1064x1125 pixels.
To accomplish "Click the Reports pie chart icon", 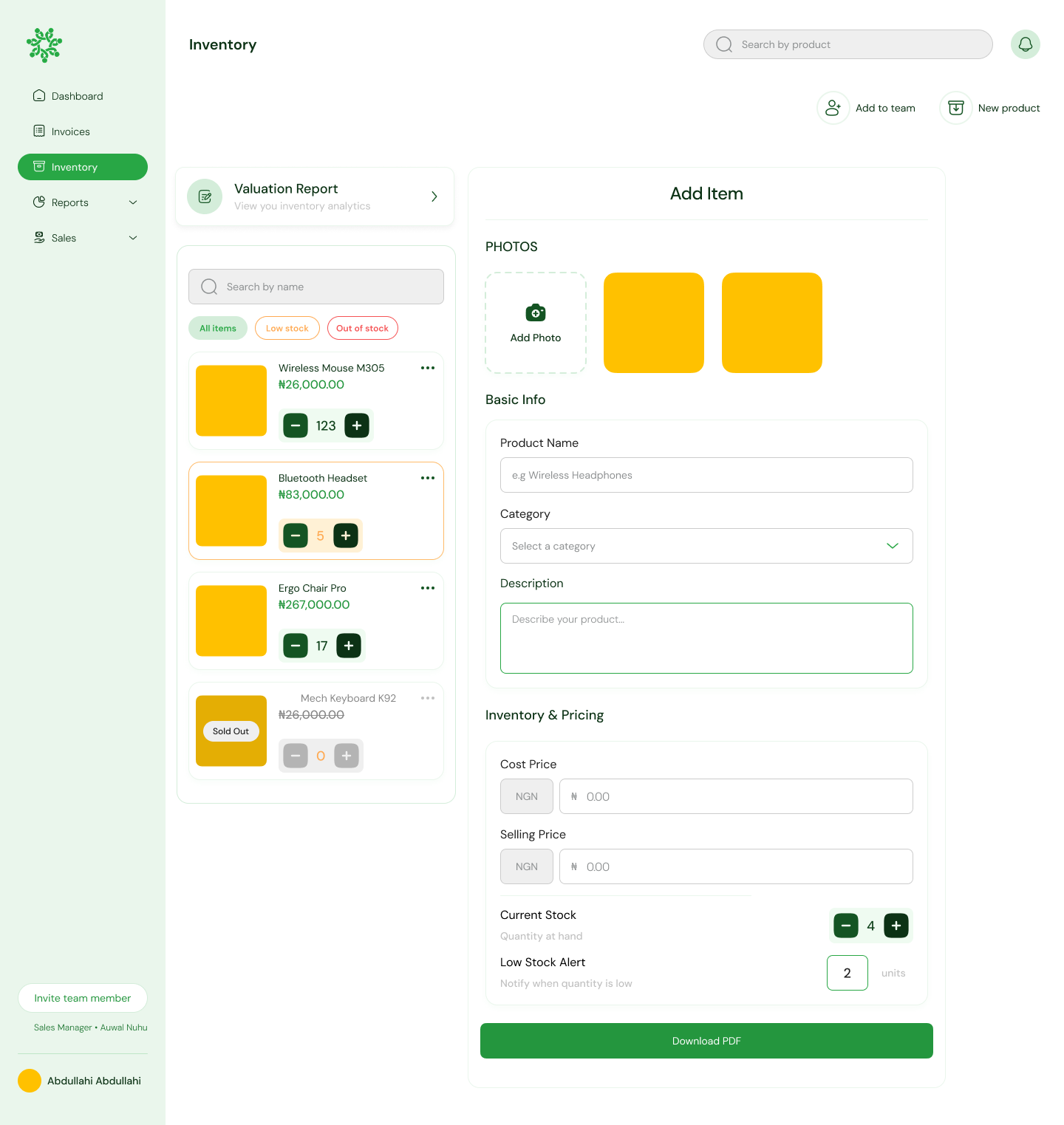I will point(39,202).
